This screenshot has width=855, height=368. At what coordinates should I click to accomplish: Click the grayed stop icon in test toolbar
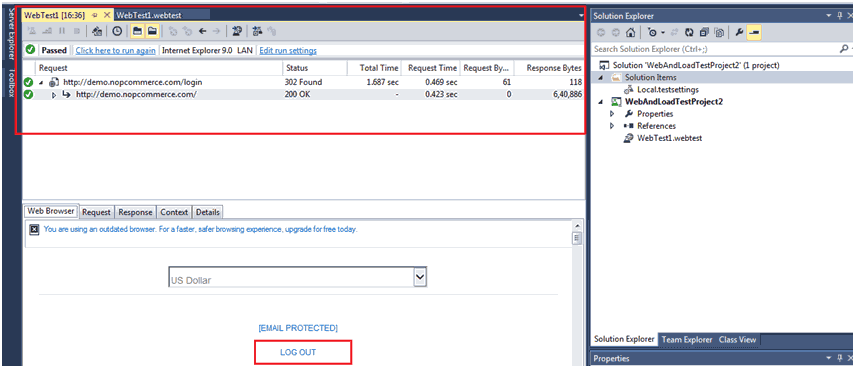77,31
